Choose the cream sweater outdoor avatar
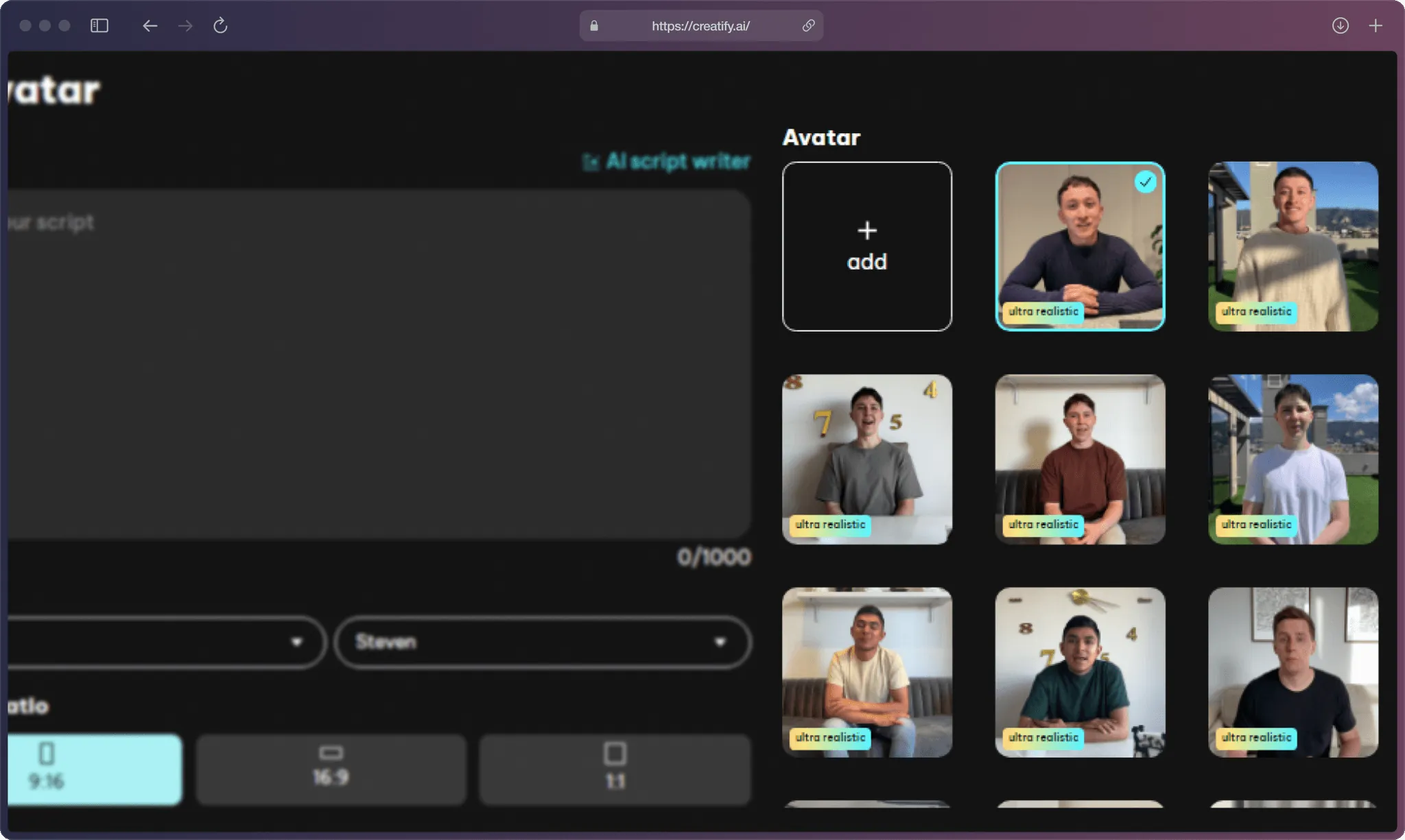1405x840 pixels. tap(1293, 247)
